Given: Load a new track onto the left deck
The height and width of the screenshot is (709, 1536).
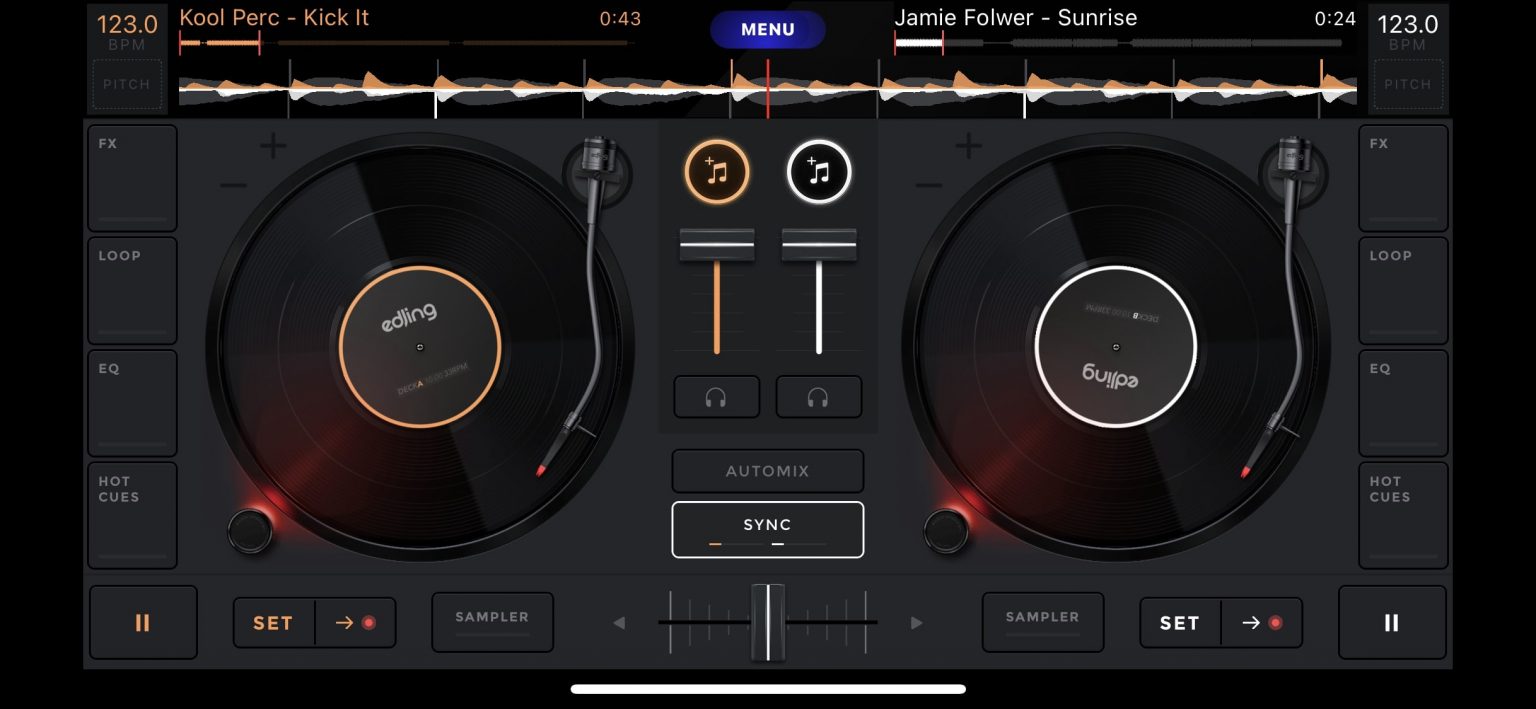Looking at the screenshot, I should 717,171.
